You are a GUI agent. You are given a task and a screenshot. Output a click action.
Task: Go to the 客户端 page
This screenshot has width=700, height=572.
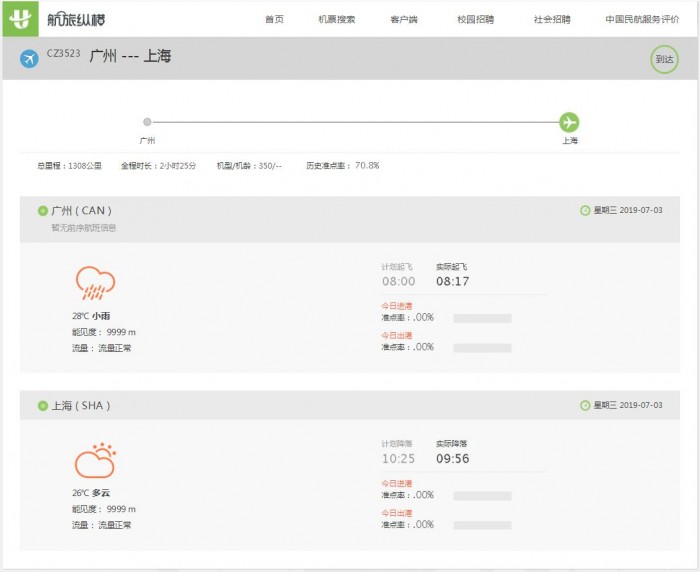coord(404,19)
